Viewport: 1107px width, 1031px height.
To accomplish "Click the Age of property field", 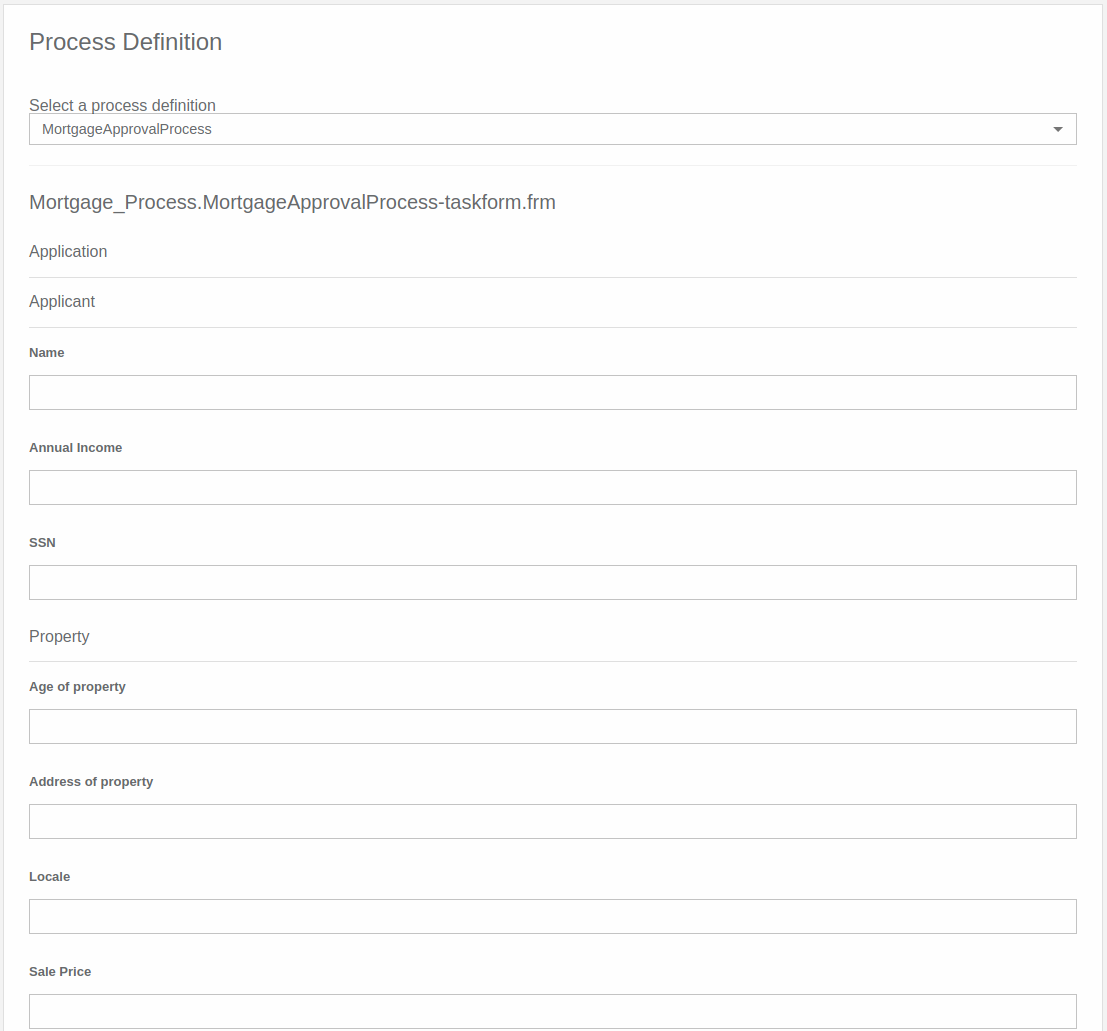I will [552, 726].
